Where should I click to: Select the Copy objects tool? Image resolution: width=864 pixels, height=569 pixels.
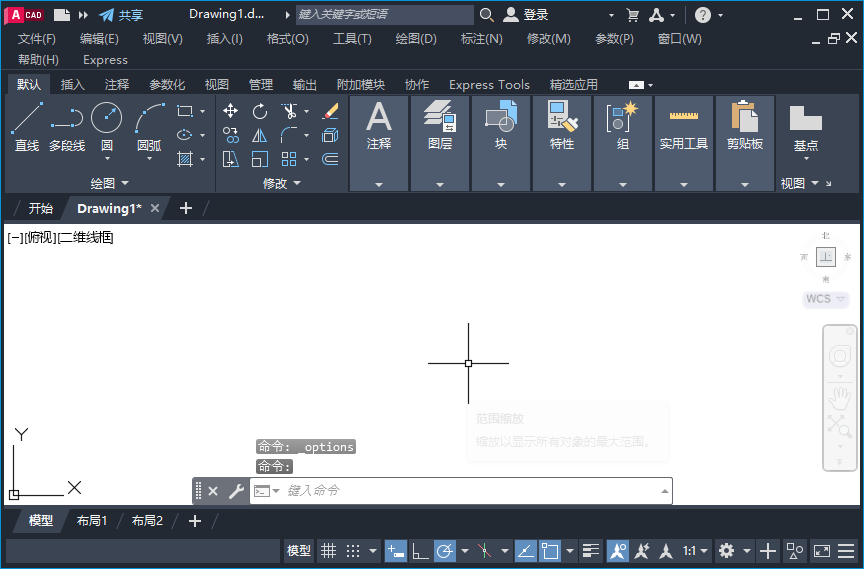pos(230,135)
